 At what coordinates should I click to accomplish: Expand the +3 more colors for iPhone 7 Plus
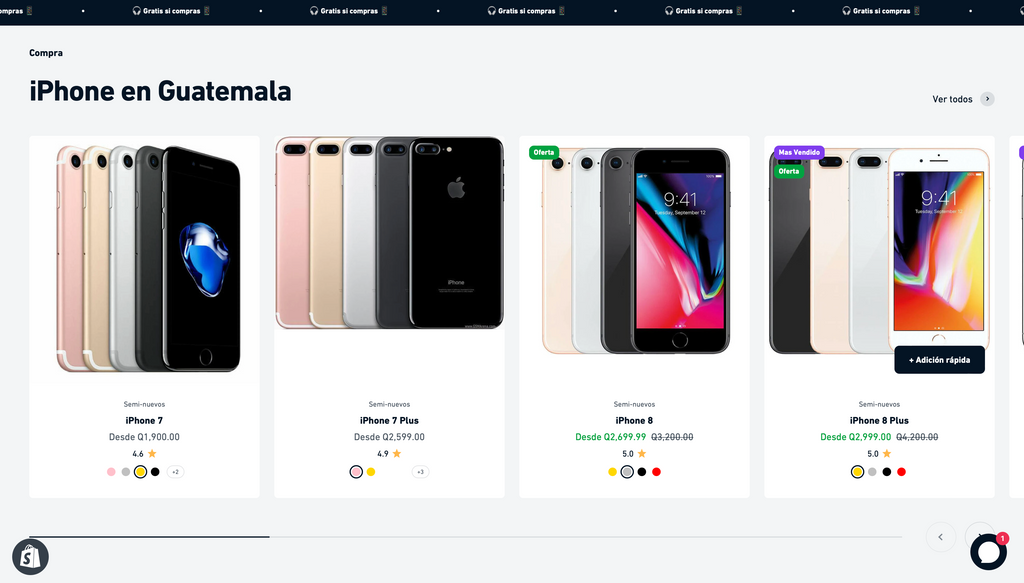(x=420, y=472)
